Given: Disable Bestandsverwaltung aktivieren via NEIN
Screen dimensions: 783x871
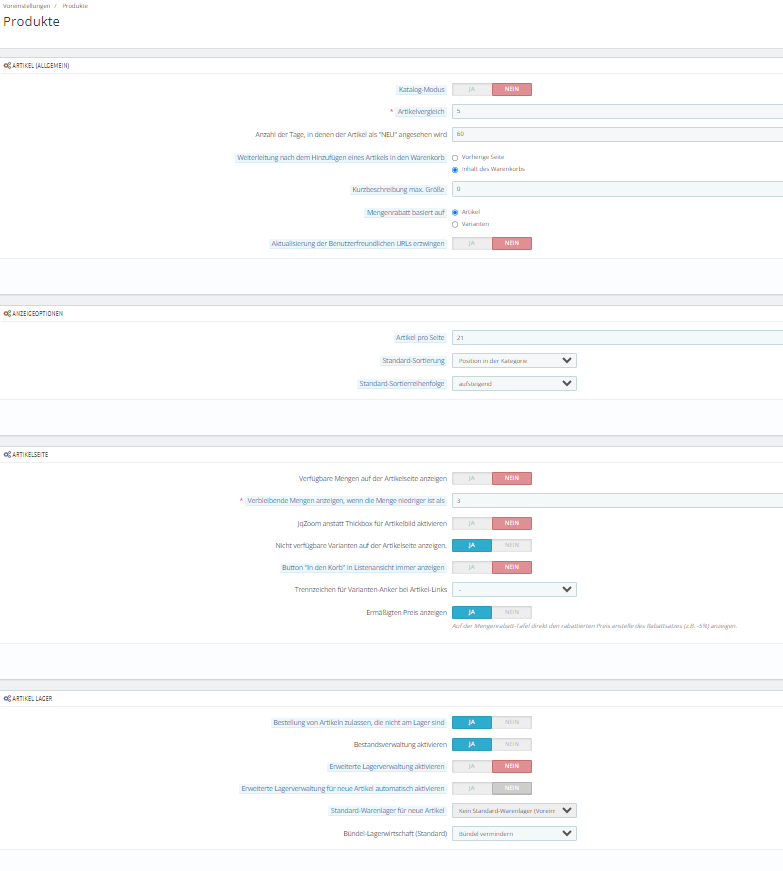Looking at the screenshot, I should 511,744.
